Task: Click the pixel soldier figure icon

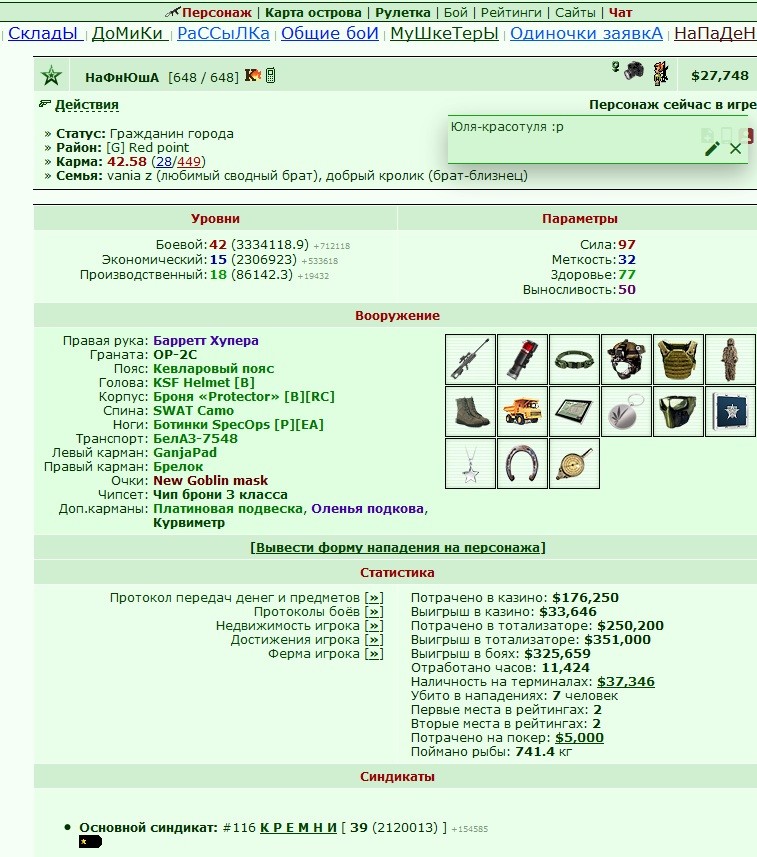Action: 661,73
